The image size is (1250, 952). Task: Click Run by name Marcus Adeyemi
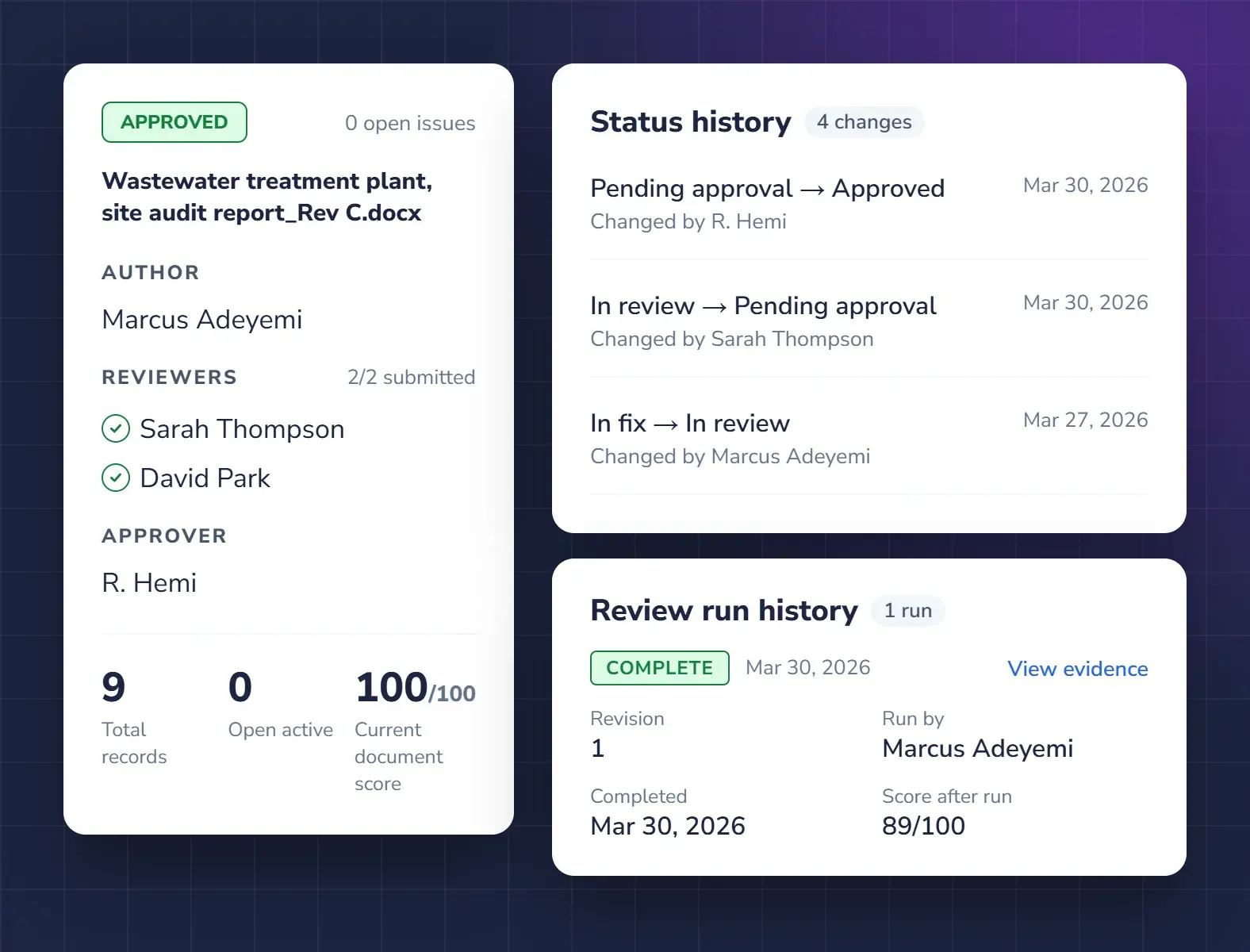click(978, 748)
